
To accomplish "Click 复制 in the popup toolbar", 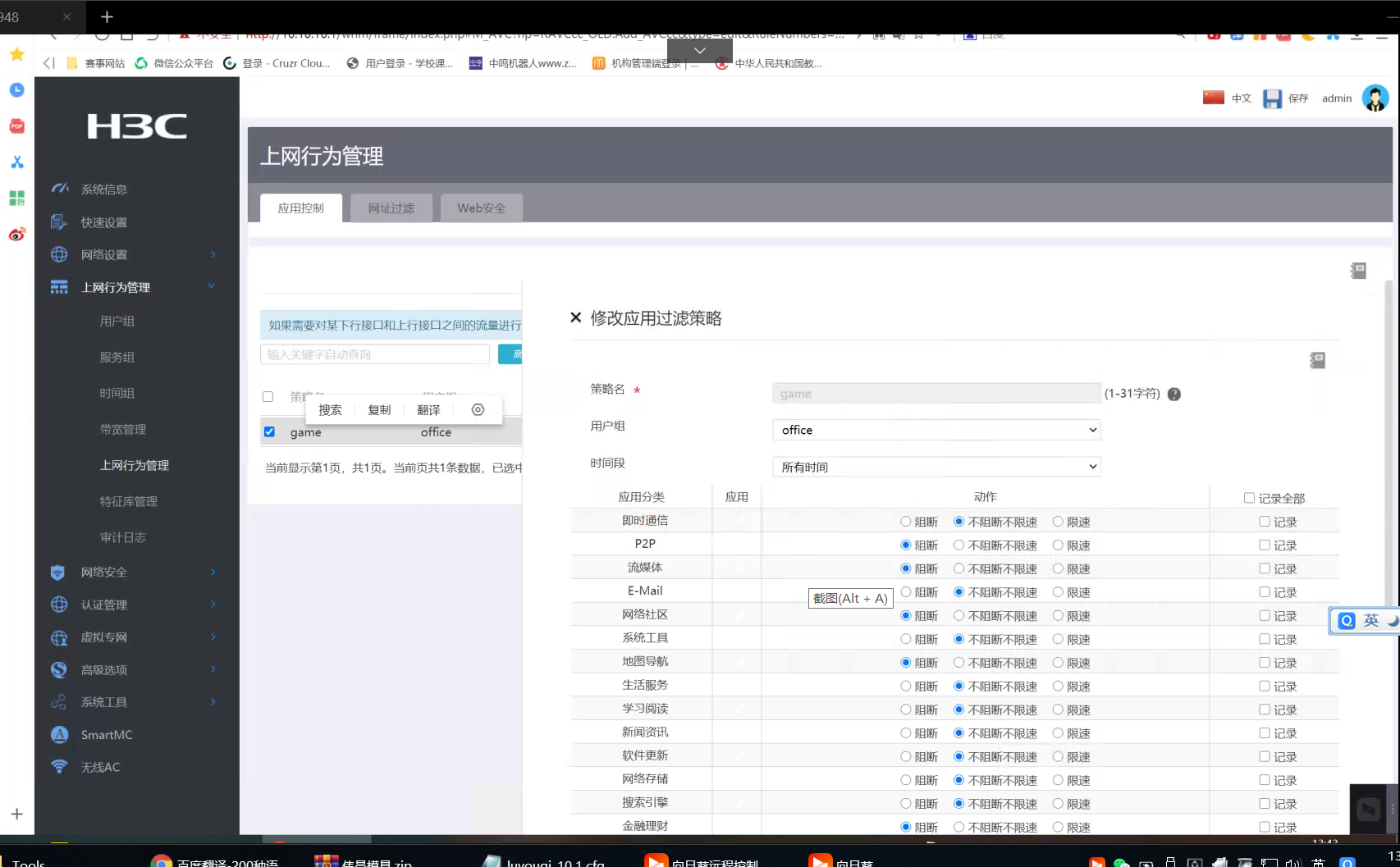I will (x=379, y=409).
